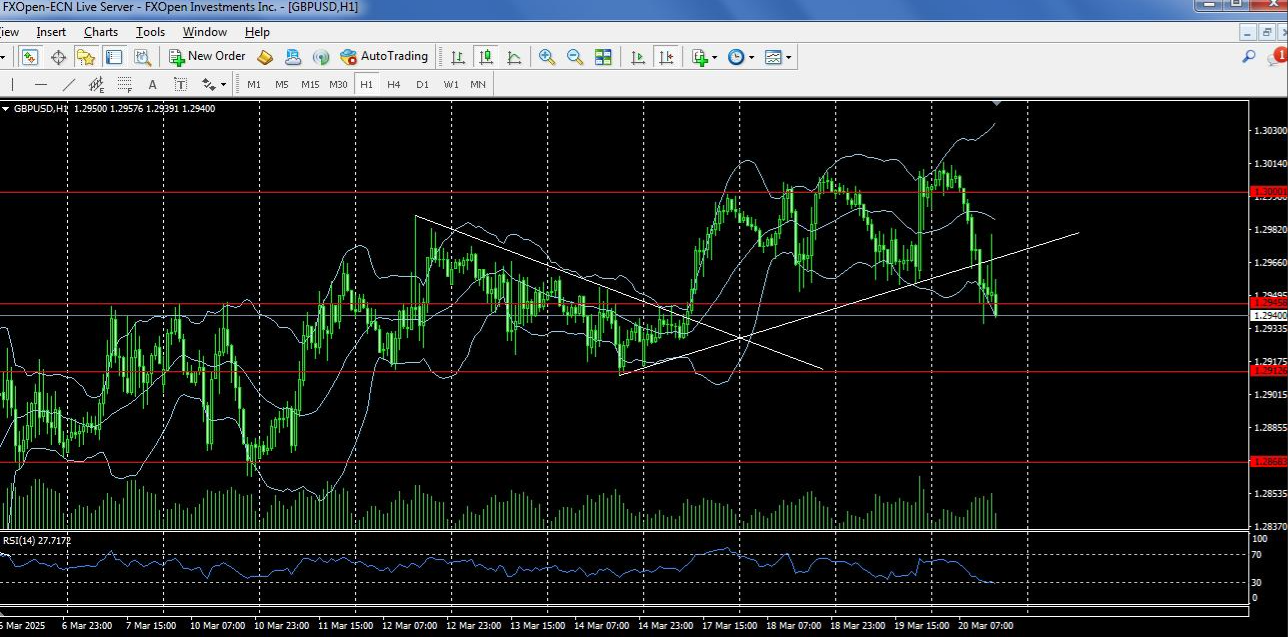This screenshot has height=637, width=1288.
Task: Click the Indicators list icon
Action: (699, 57)
